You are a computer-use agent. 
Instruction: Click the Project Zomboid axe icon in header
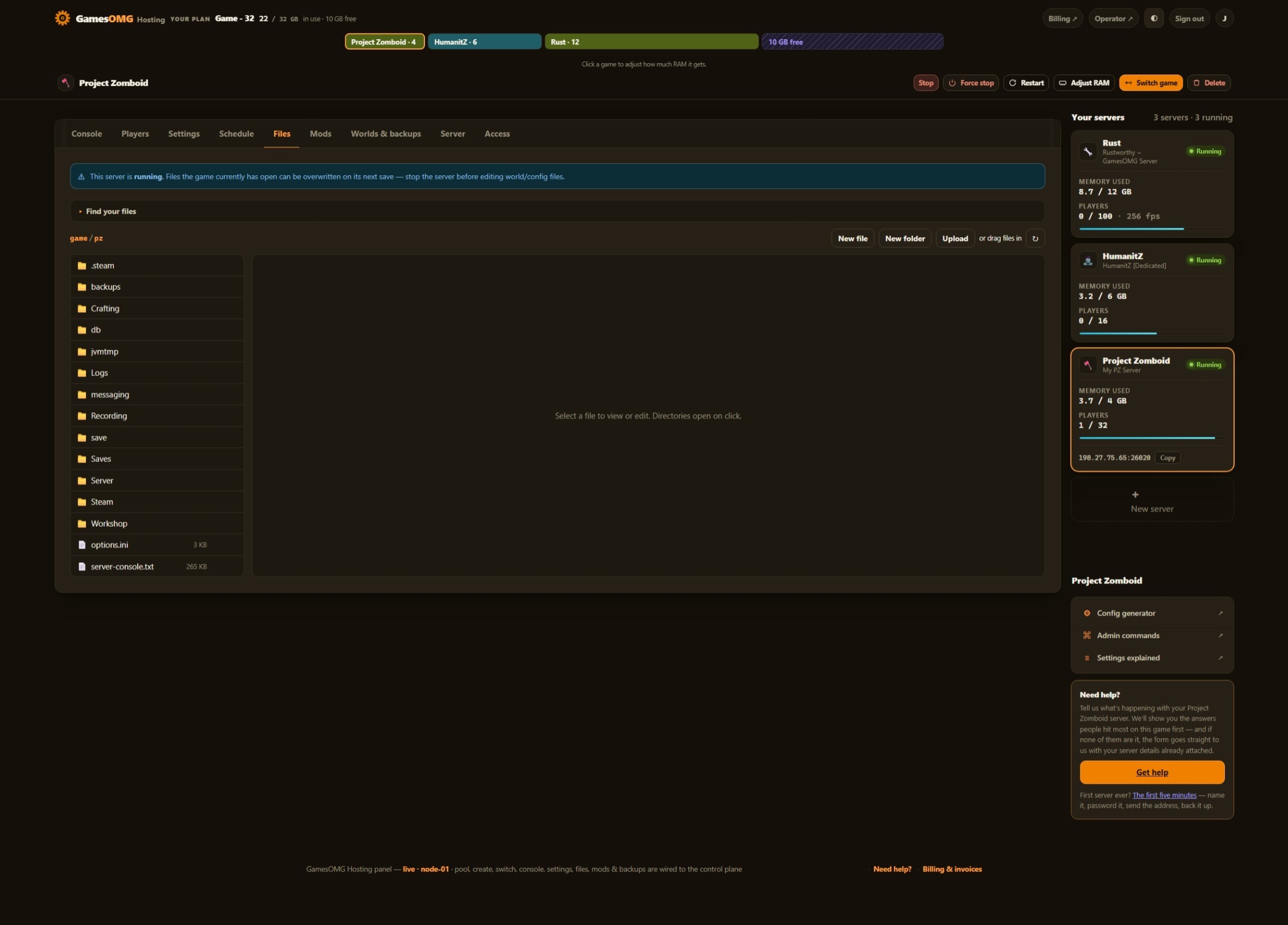65,82
